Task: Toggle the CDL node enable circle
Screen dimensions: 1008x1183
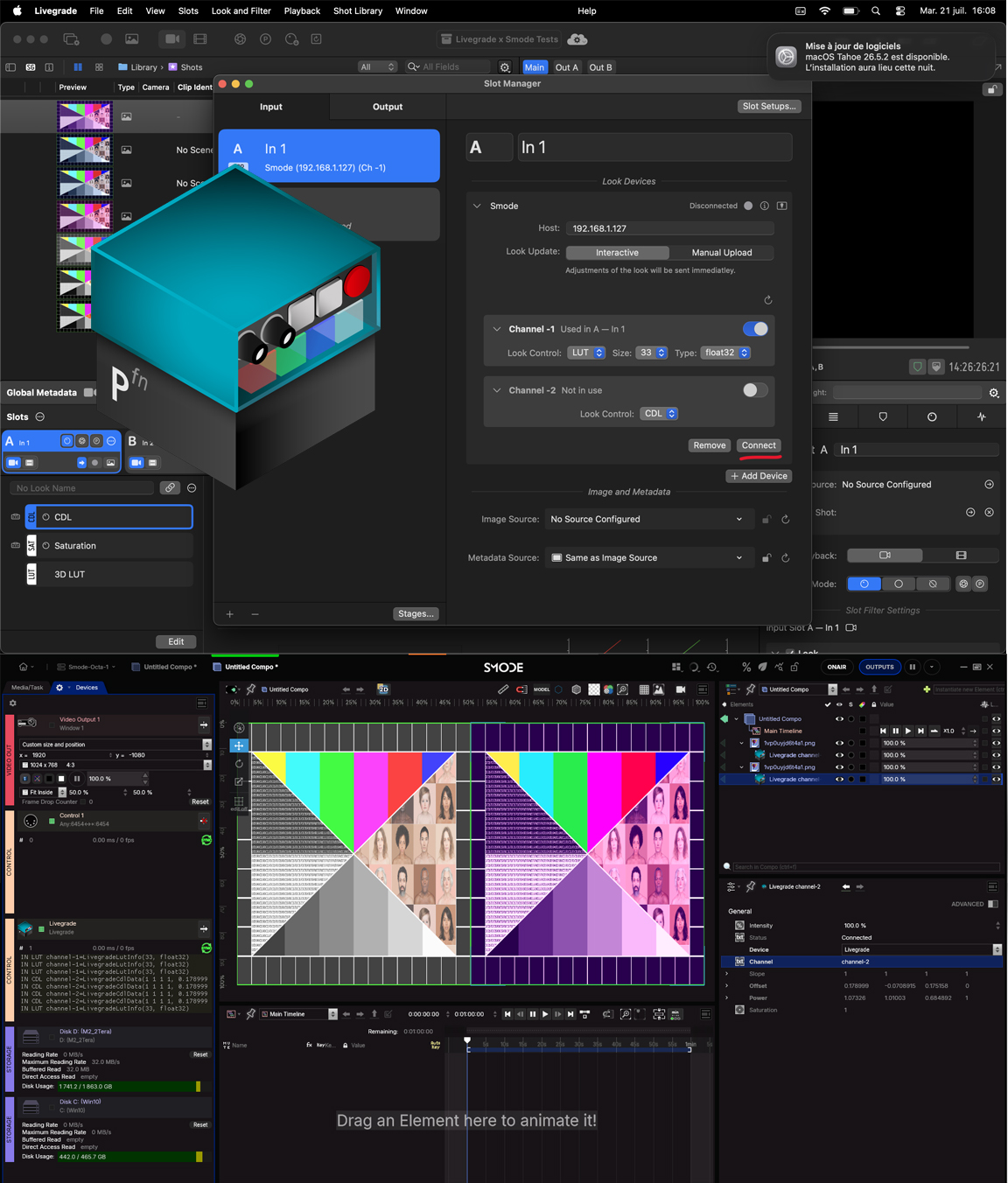Action: [x=46, y=517]
